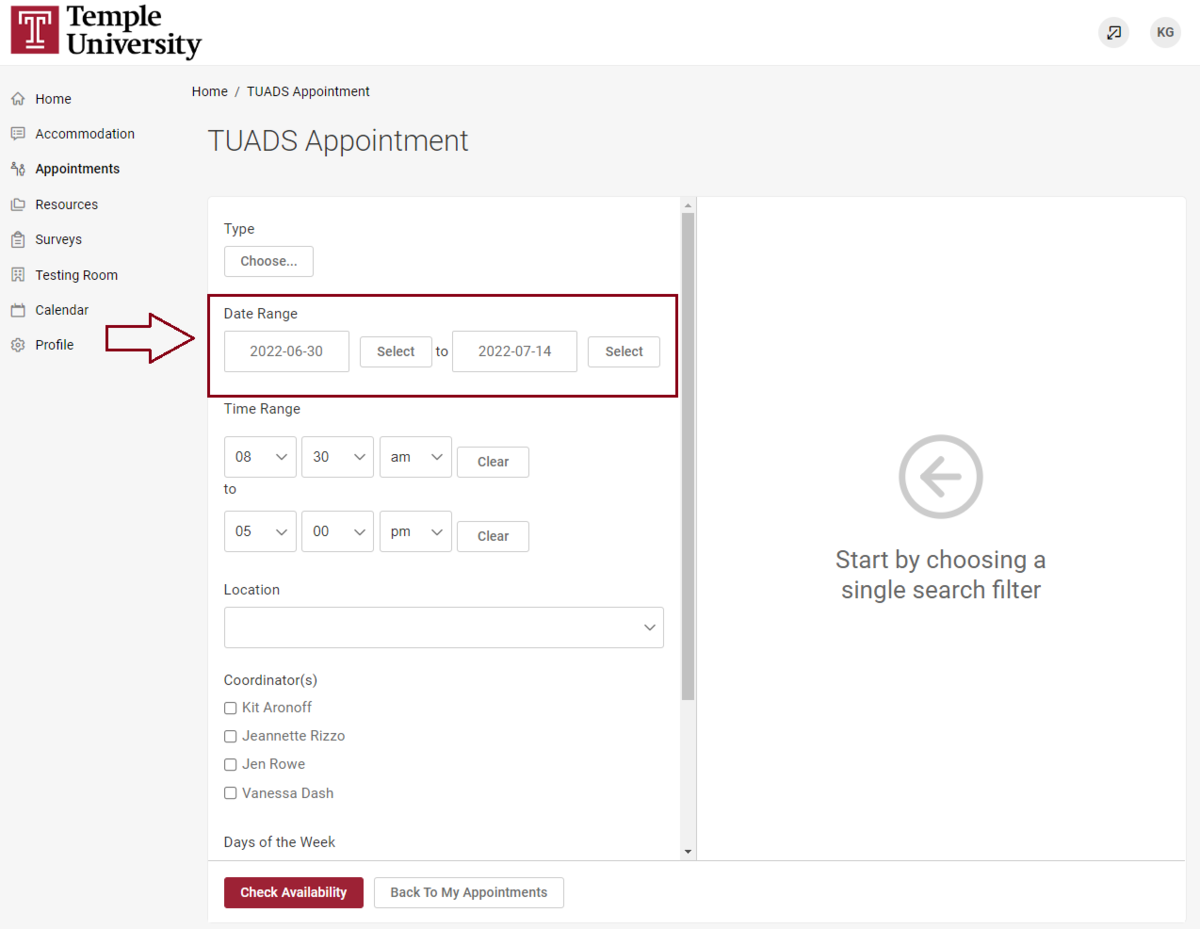Click the Resources folder icon

point(17,204)
